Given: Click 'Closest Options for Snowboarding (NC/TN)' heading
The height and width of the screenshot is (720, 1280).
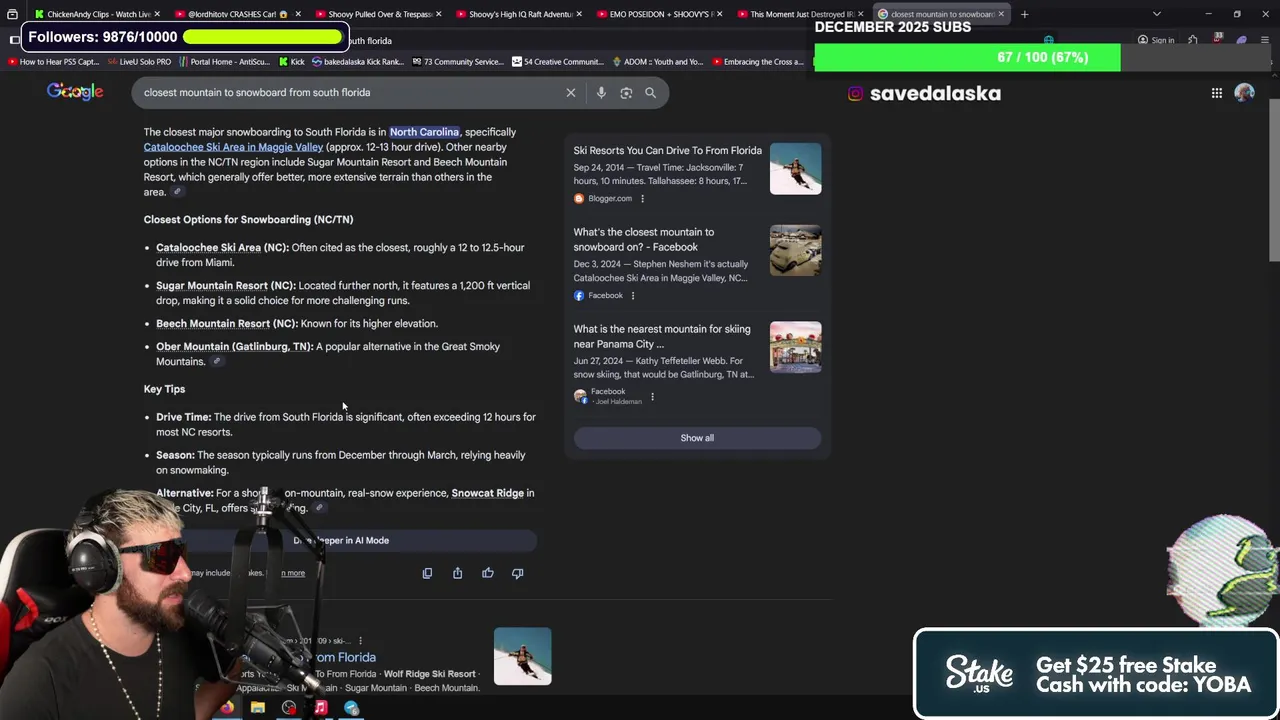Looking at the screenshot, I should click(248, 220).
